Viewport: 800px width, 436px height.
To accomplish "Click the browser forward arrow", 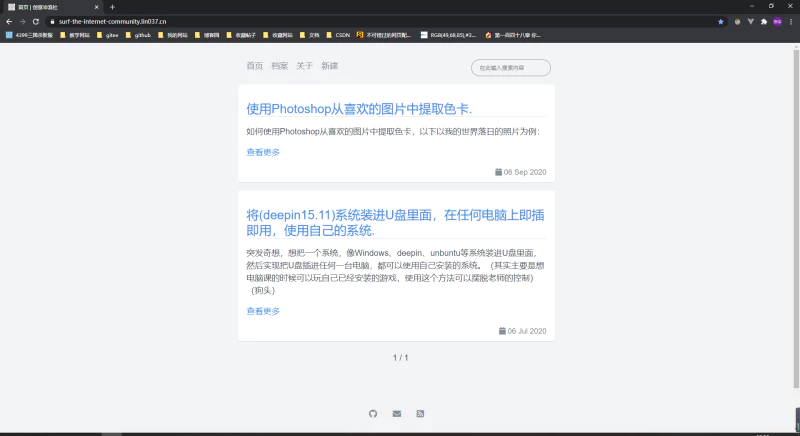I will (x=22, y=21).
